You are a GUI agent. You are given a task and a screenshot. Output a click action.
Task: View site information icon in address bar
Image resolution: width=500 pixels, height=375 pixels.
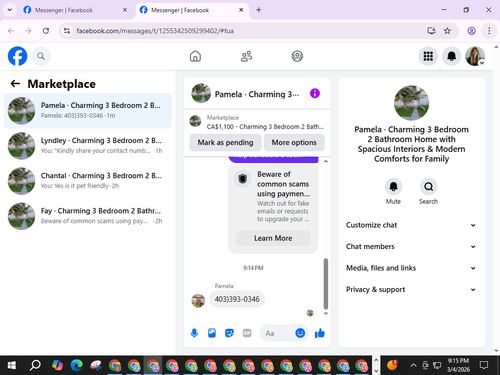[x=67, y=31]
